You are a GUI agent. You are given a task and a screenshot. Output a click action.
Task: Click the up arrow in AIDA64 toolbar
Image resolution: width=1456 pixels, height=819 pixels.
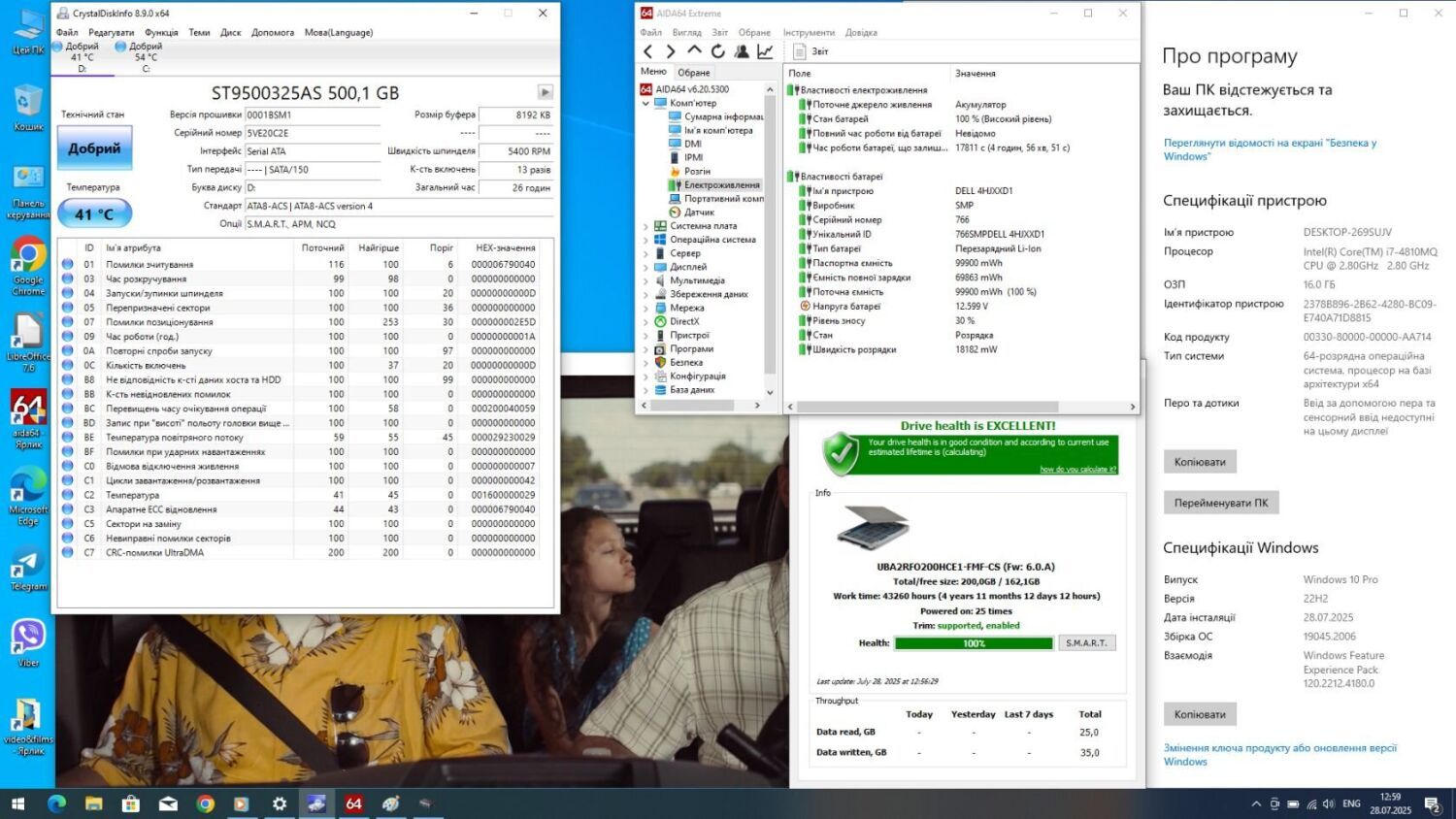click(x=694, y=50)
